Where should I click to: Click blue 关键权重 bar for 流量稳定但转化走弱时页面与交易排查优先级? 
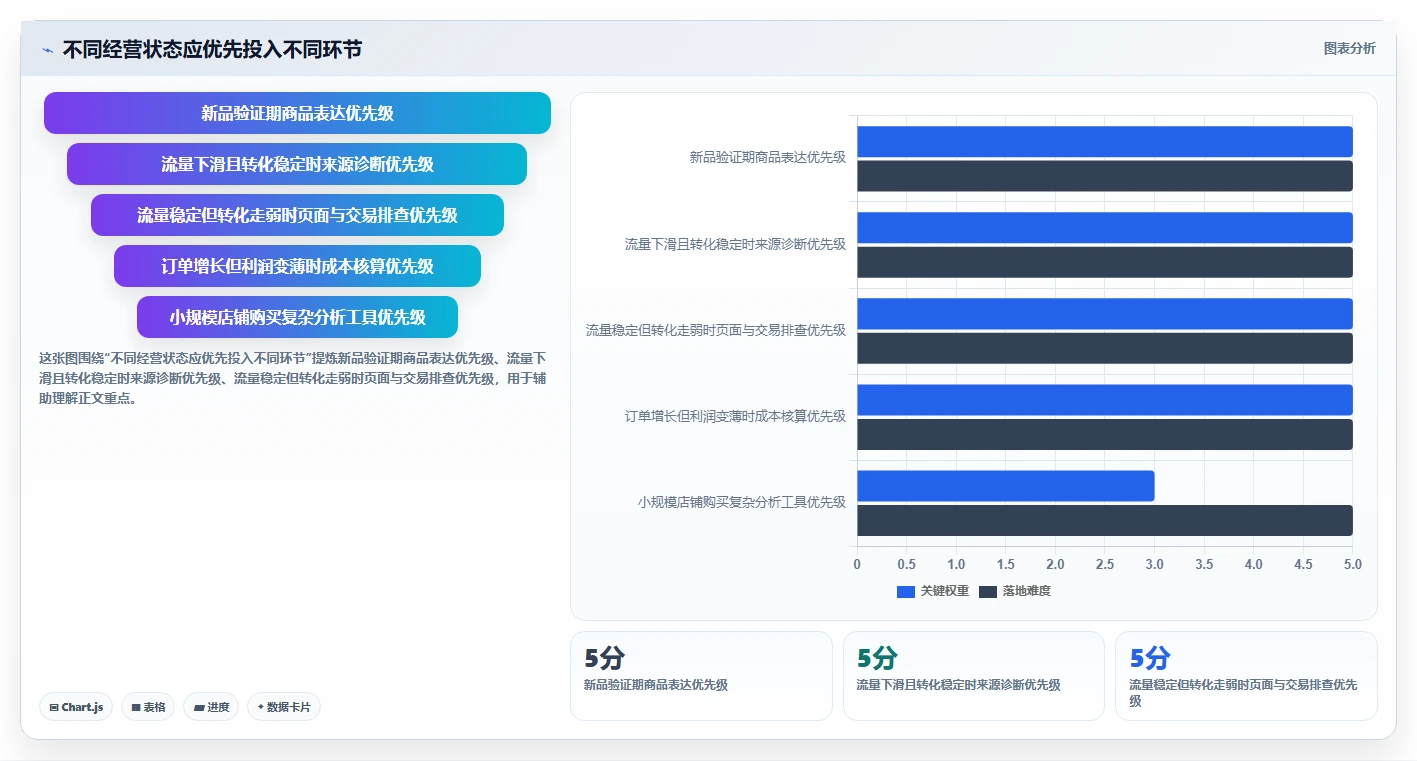click(x=1105, y=313)
